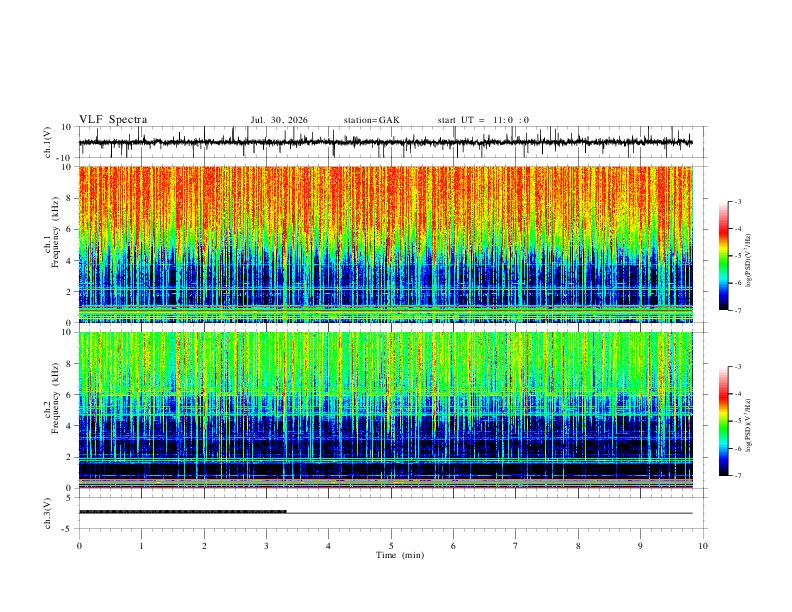Click the VLF Spectra title text
This screenshot has width=792, height=612.
click(113, 120)
